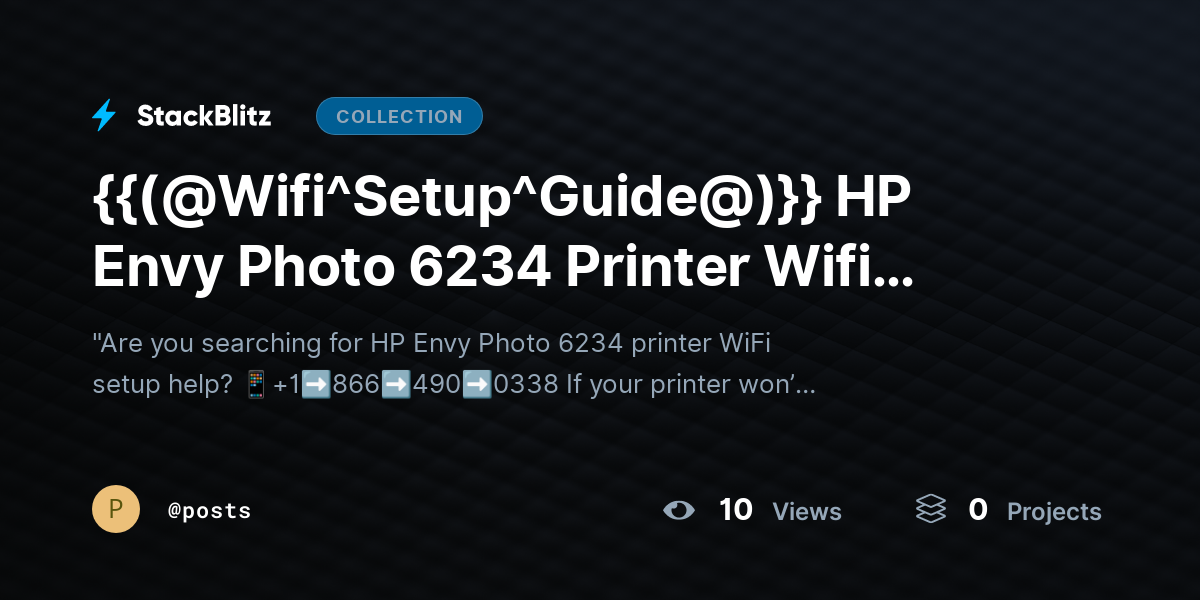1200x600 pixels.
Task: Click the Views label
Action: pos(807,512)
